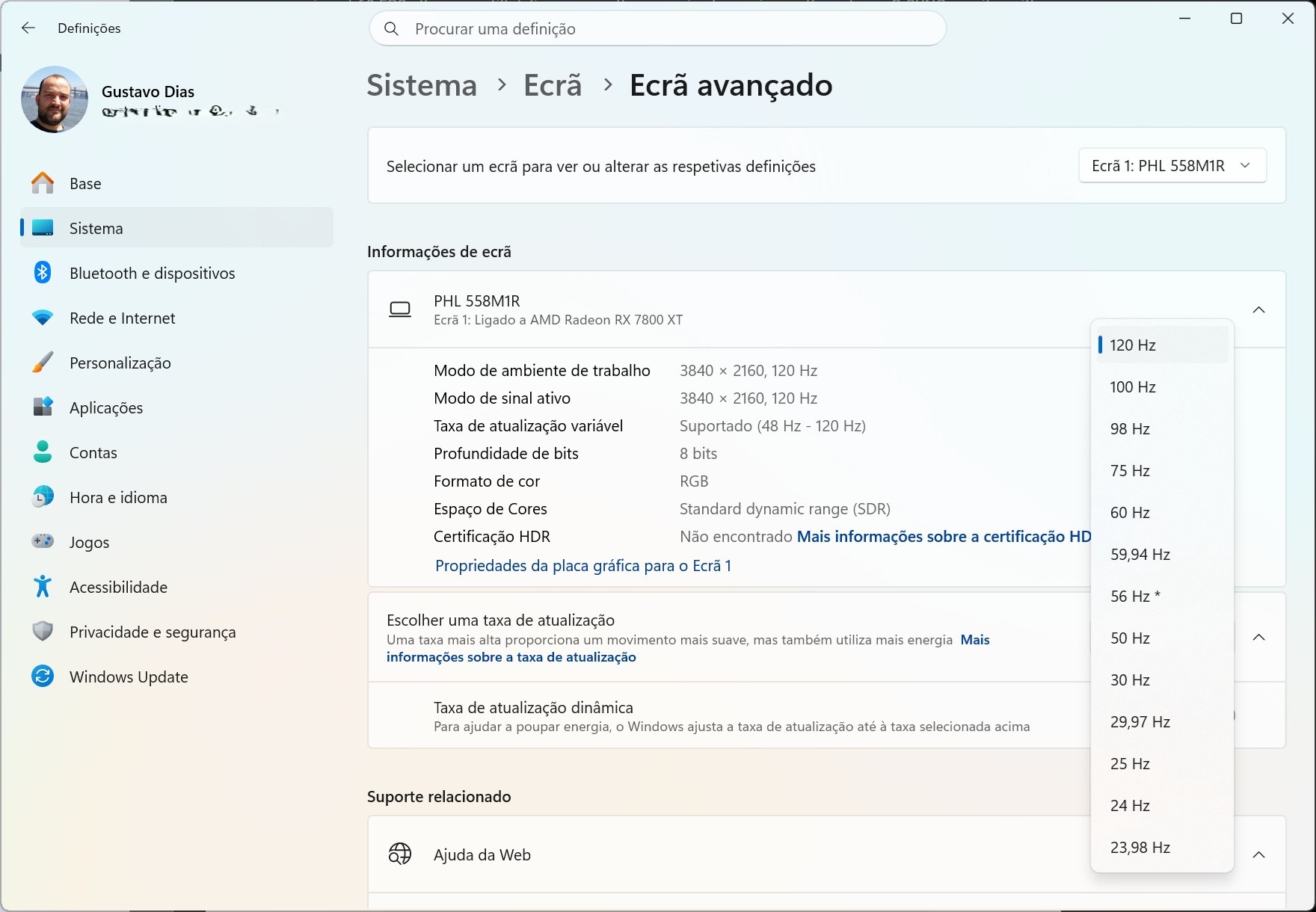The image size is (1316, 912).
Task: Collapse the refresh rate section chevron
Action: [1258, 637]
